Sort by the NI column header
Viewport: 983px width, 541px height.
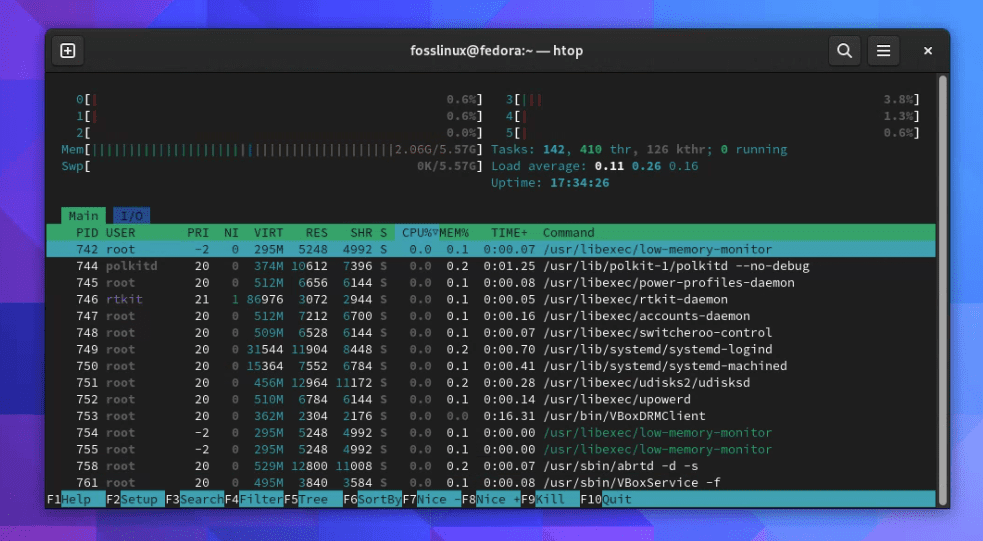coord(231,233)
